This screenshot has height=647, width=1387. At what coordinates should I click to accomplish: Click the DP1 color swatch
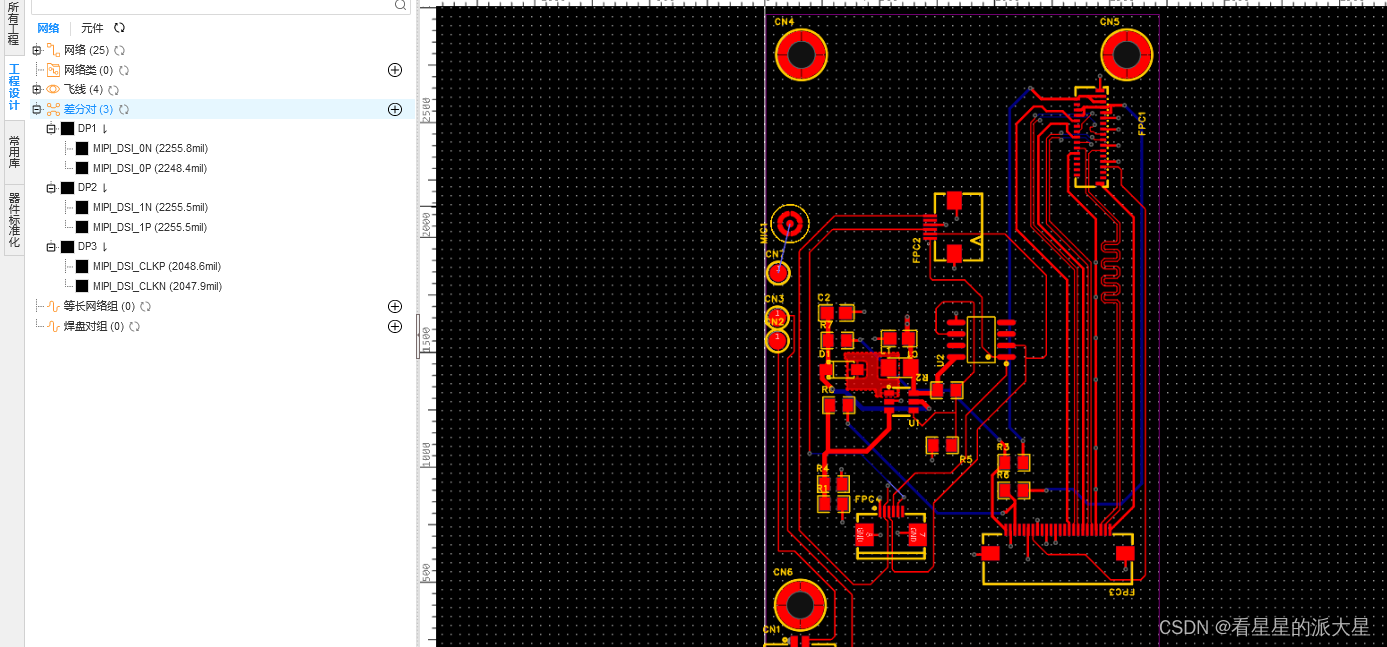(67, 129)
